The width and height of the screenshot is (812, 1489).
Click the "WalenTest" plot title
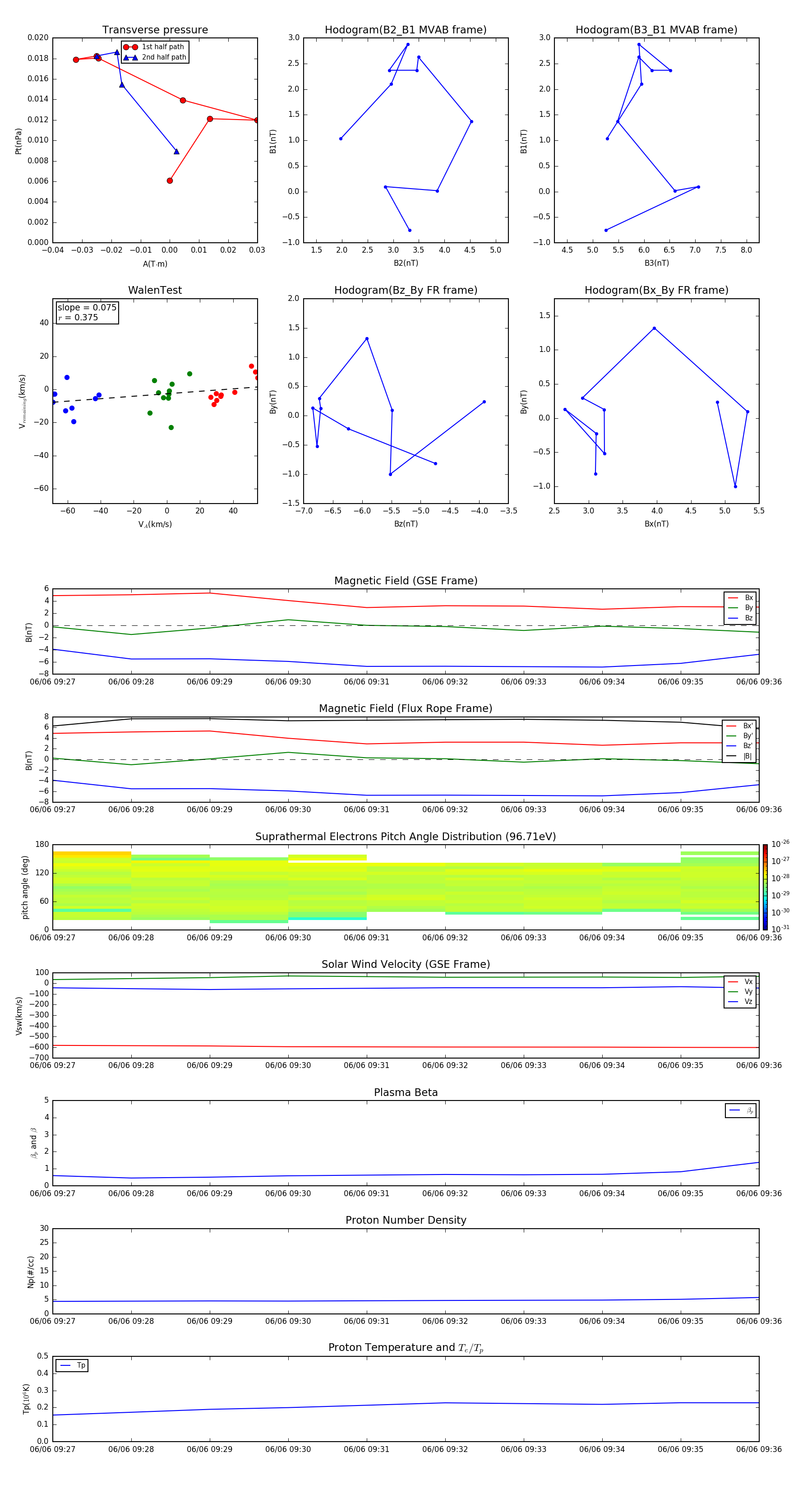point(155,290)
